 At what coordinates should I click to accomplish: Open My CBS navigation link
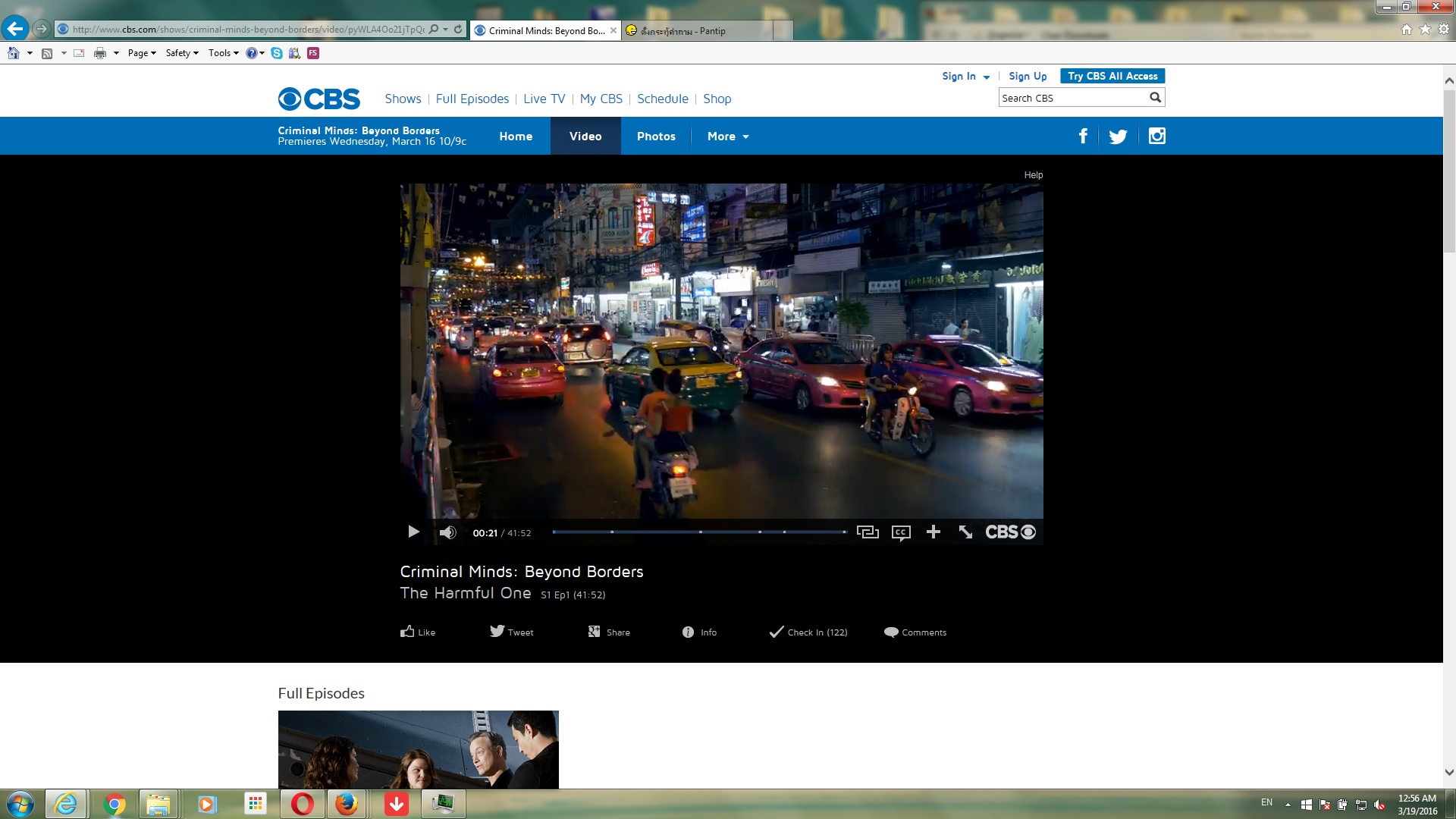pyautogui.click(x=601, y=99)
